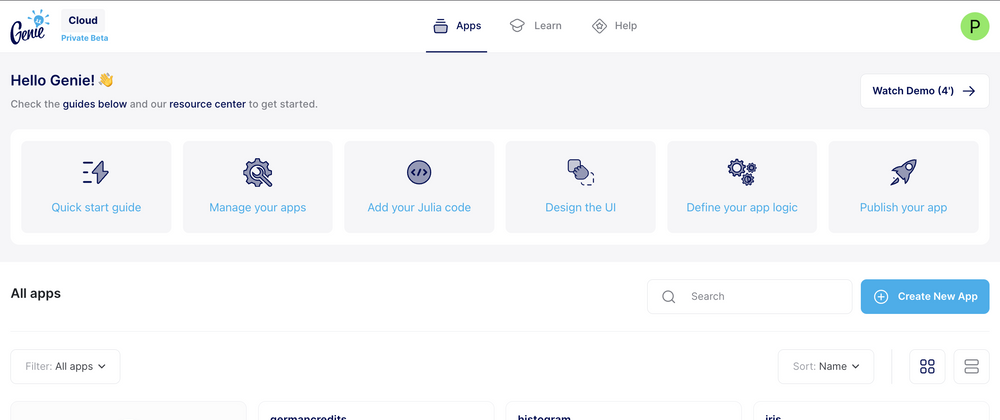1000x420 pixels.
Task: Follow the guides below link
Action: [x=94, y=104]
